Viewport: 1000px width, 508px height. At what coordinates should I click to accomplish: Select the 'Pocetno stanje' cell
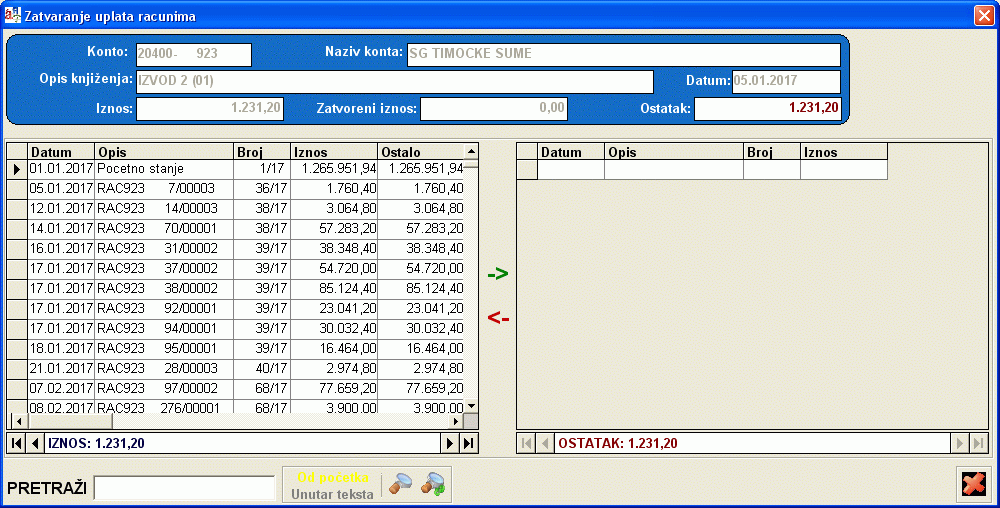point(165,169)
